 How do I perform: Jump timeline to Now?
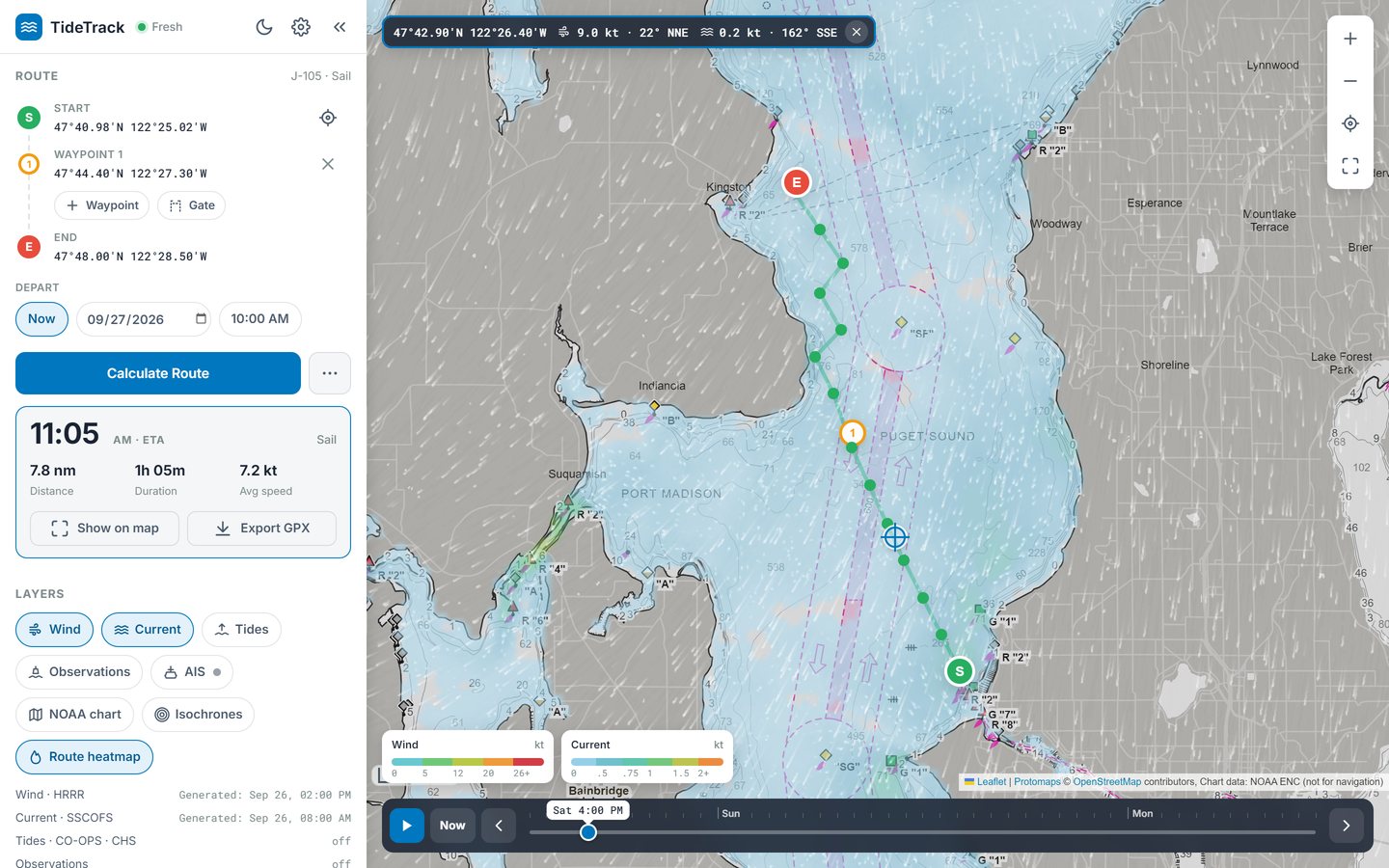(x=452, y=826)
